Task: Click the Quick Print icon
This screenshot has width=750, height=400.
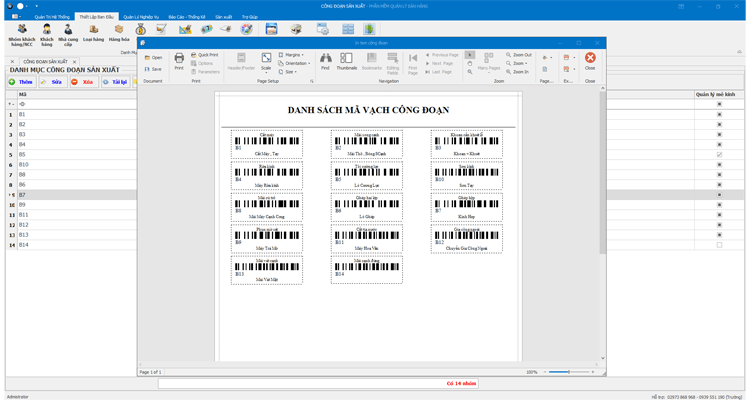Action: tap(206, 55)
